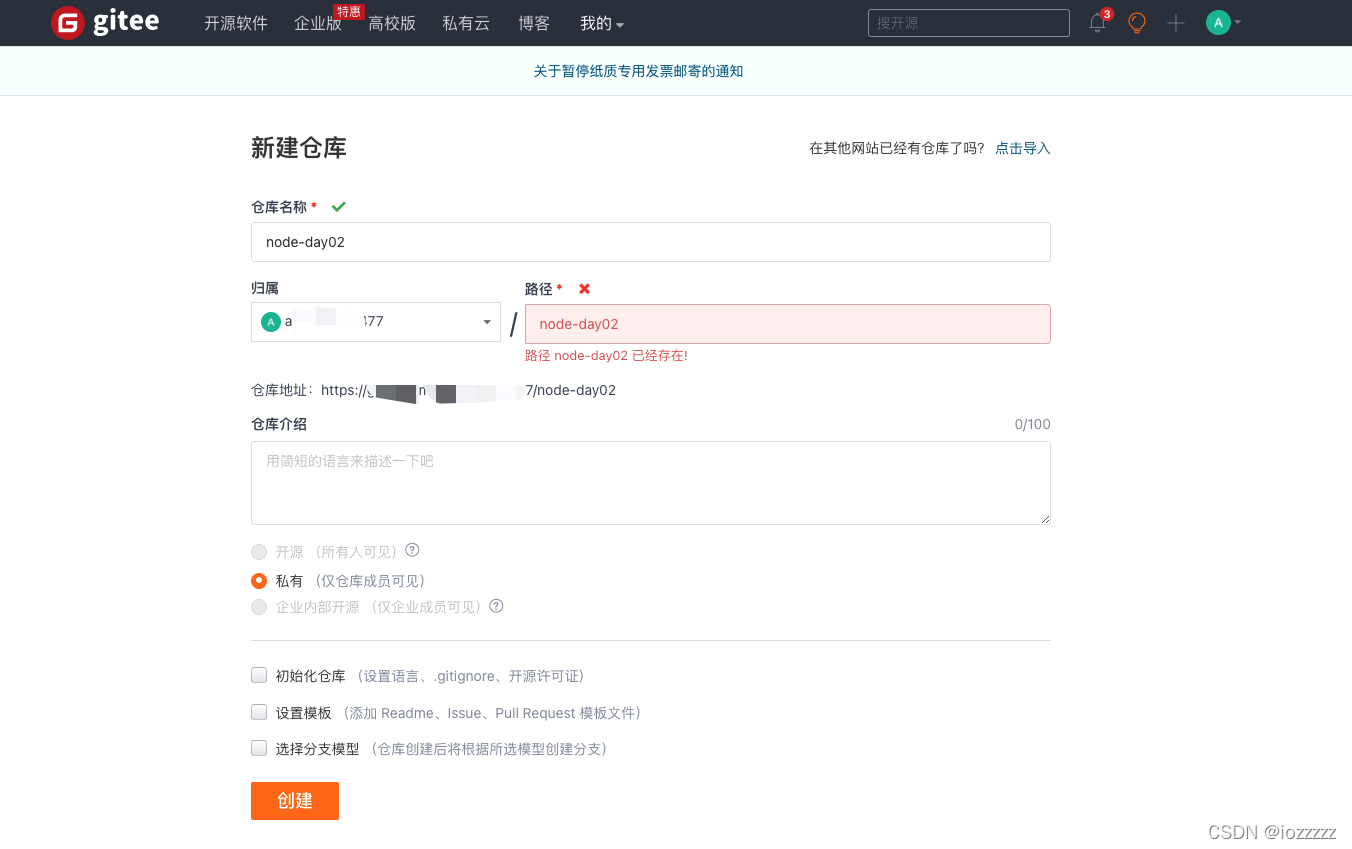This screenshot has height=849, width=1352.
Task: Select the 开源 radio option
Action: (259, 551)
